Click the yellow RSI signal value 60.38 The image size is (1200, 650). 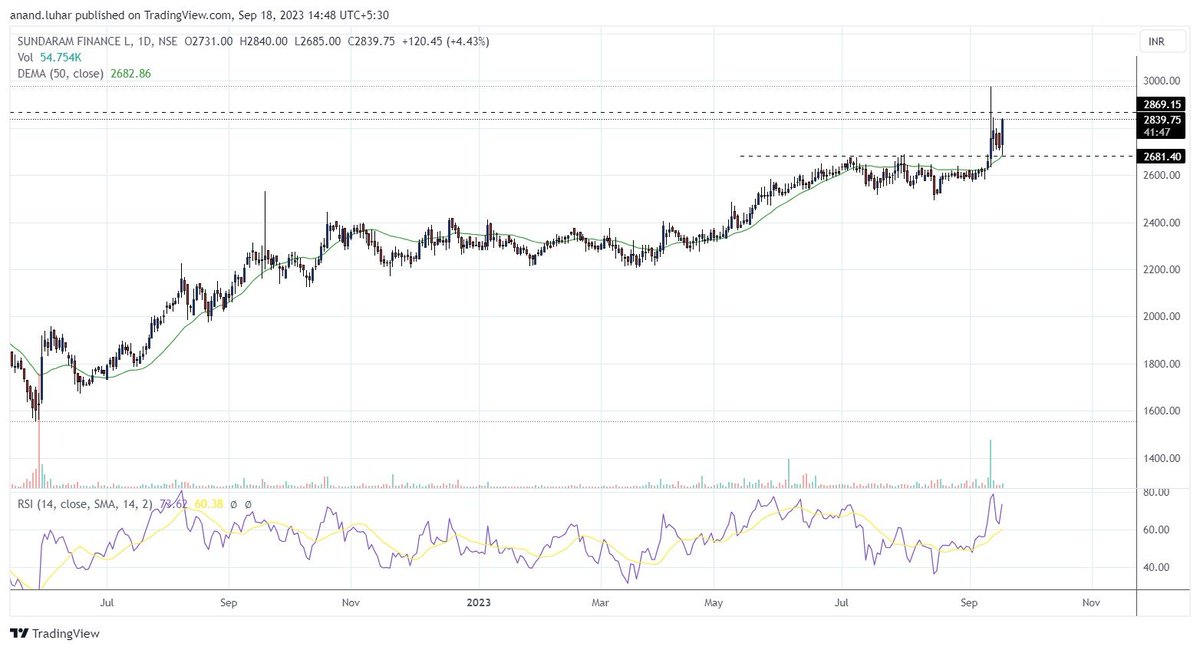pyautogui.click(x=209, y=503)
